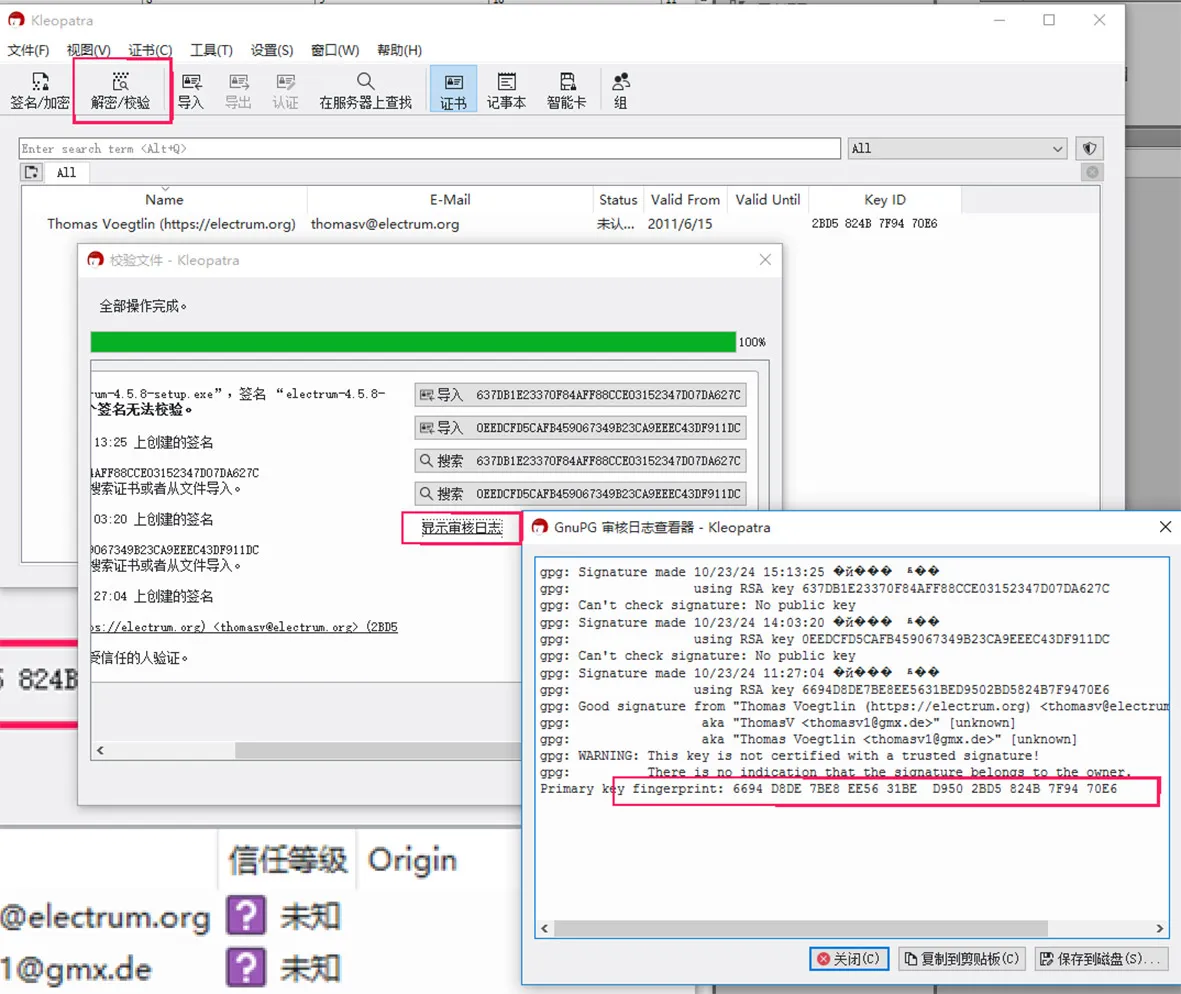The image size is (1181, 994).
Task: Sort by Valid Until column header
Action: 767,200
